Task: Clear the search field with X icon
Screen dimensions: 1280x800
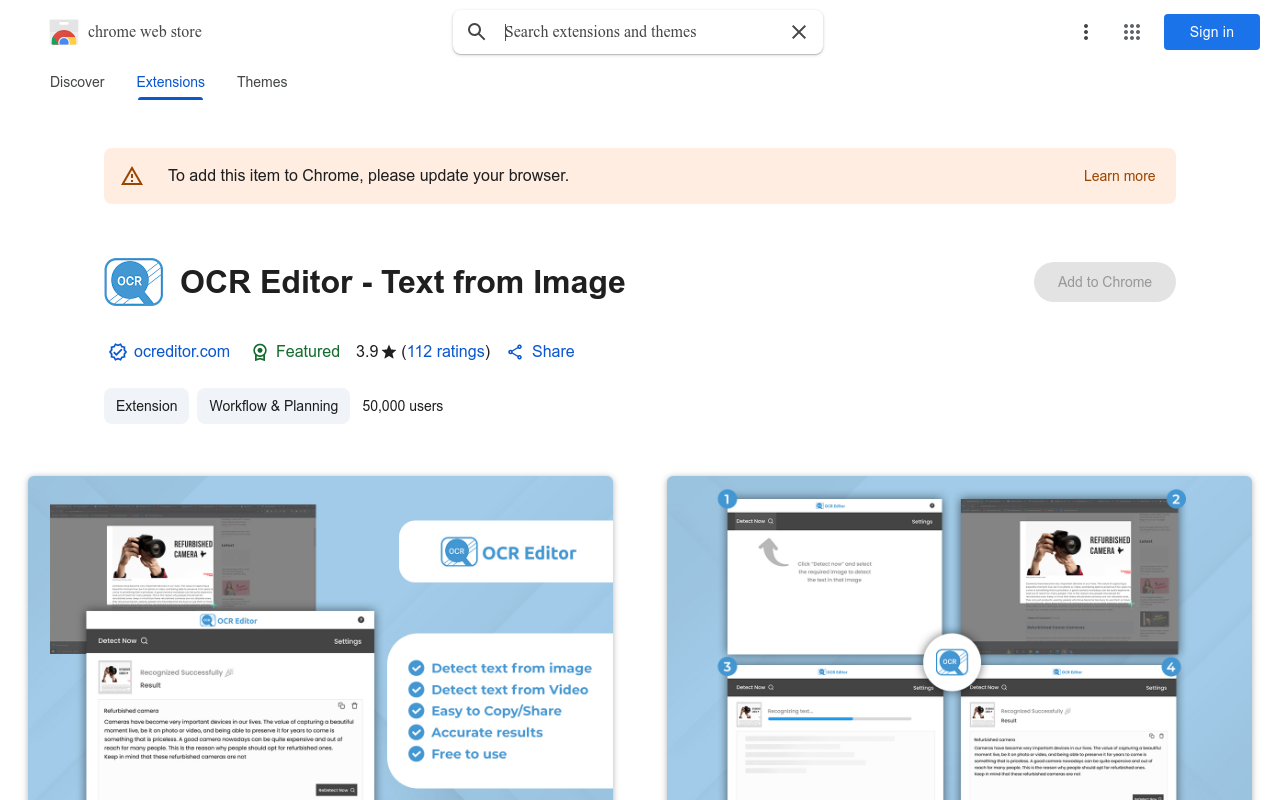Action: (799, 32)
